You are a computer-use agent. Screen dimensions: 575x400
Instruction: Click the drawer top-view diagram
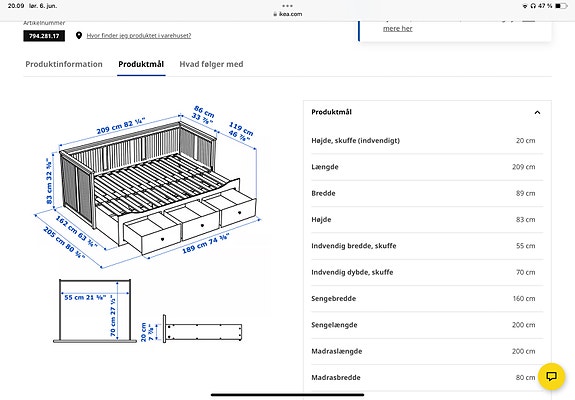tap(95, 311)
